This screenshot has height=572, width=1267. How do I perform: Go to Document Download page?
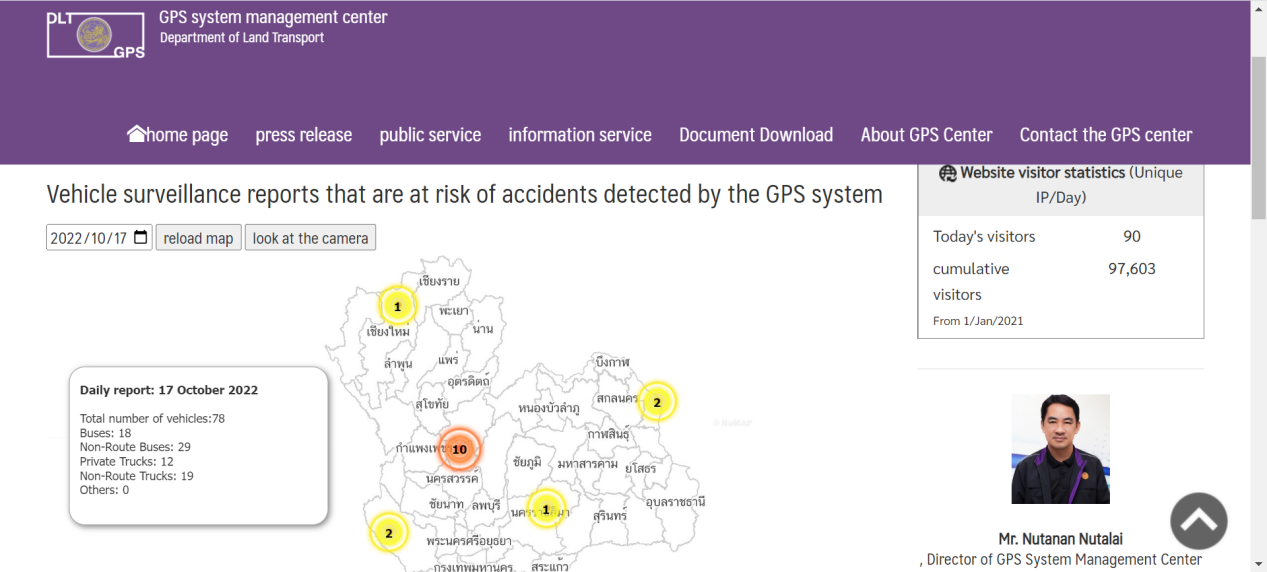point(755,135)
